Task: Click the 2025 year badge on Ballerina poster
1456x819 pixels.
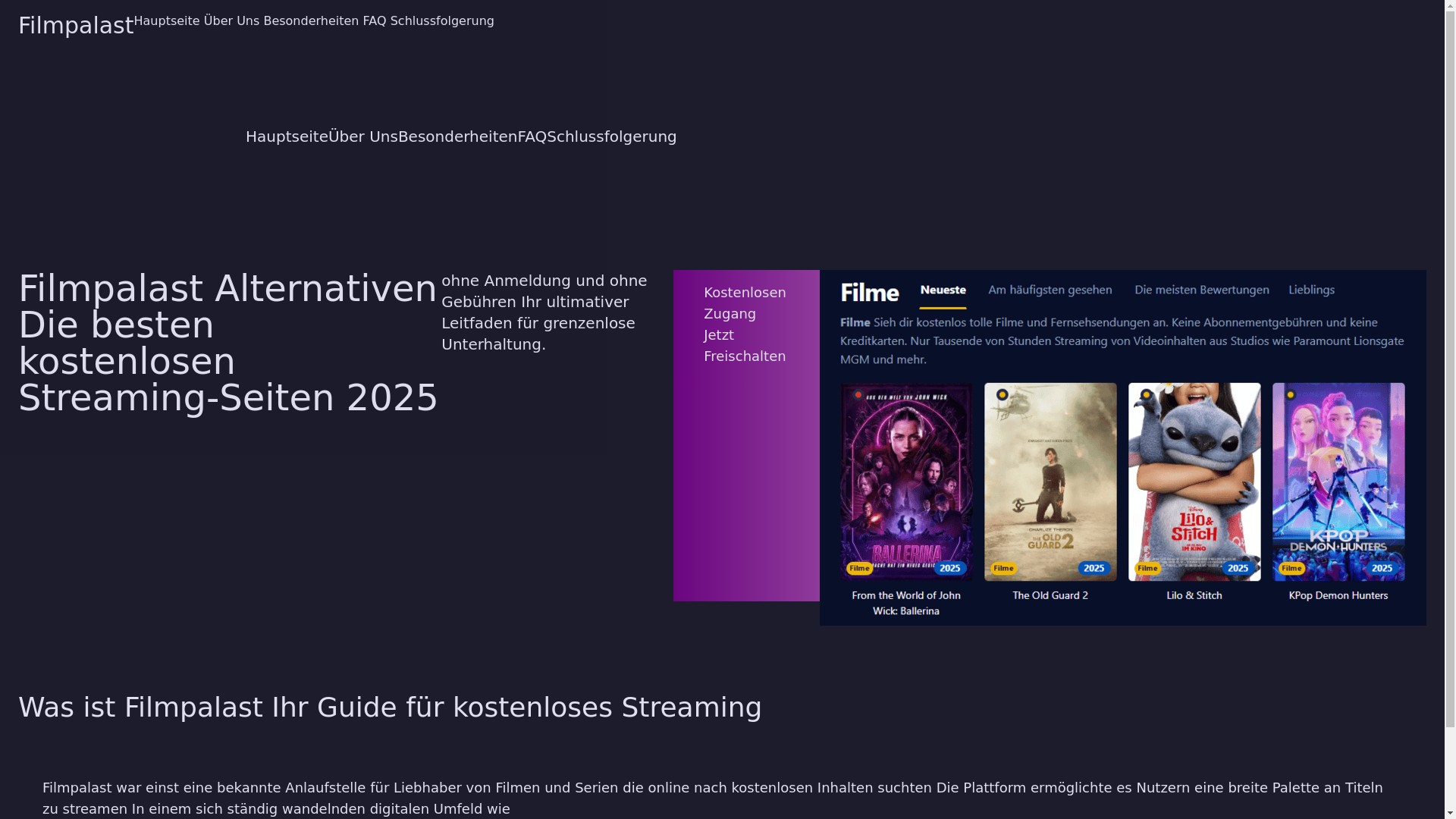Action: tap(950, 569)
